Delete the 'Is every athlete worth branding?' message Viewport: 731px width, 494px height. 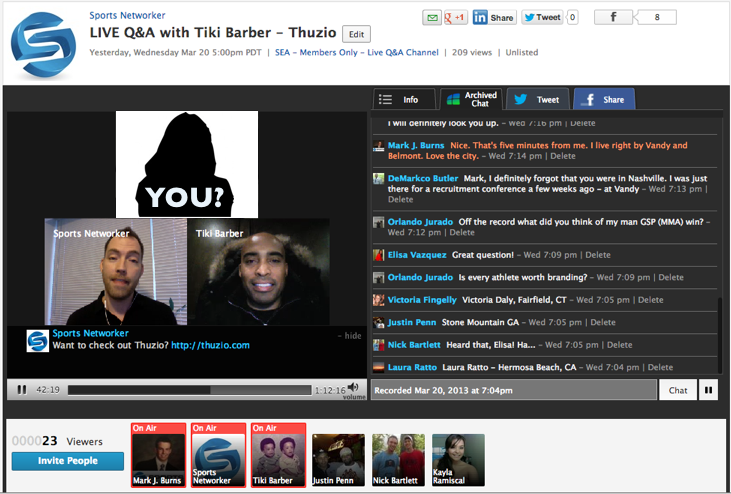[x=671, y=277]
